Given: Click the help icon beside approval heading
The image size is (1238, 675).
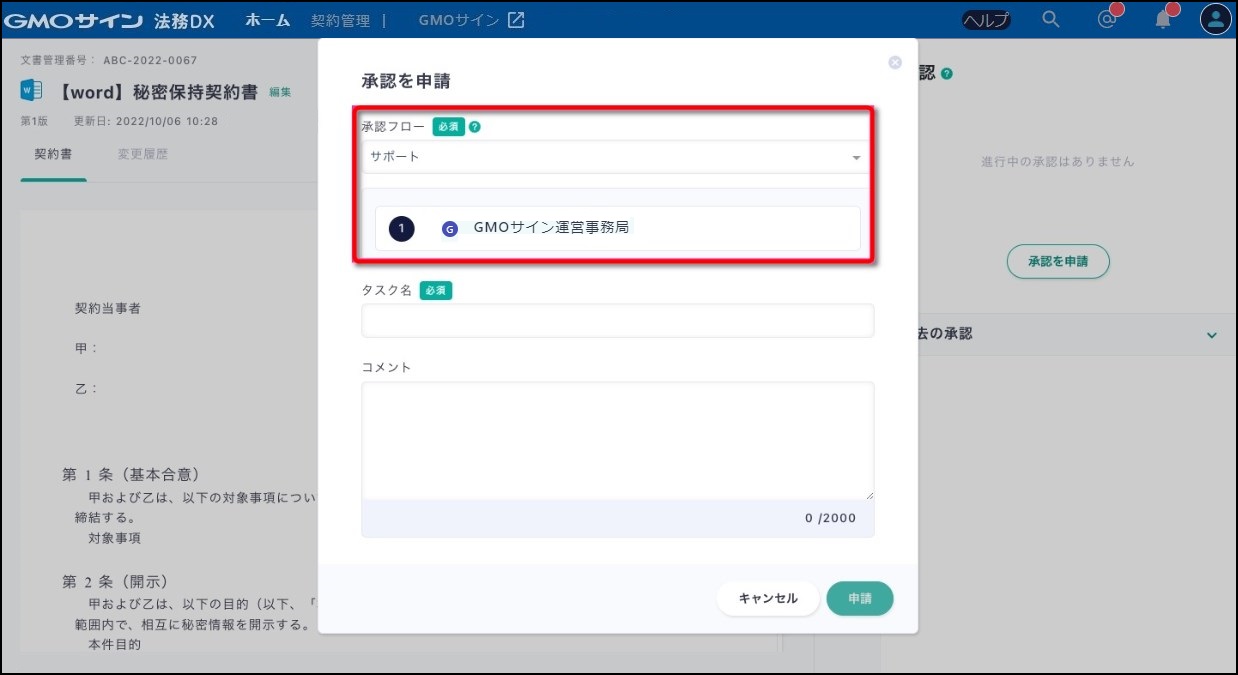Looking at the screenshot, I should click(946, 74).
